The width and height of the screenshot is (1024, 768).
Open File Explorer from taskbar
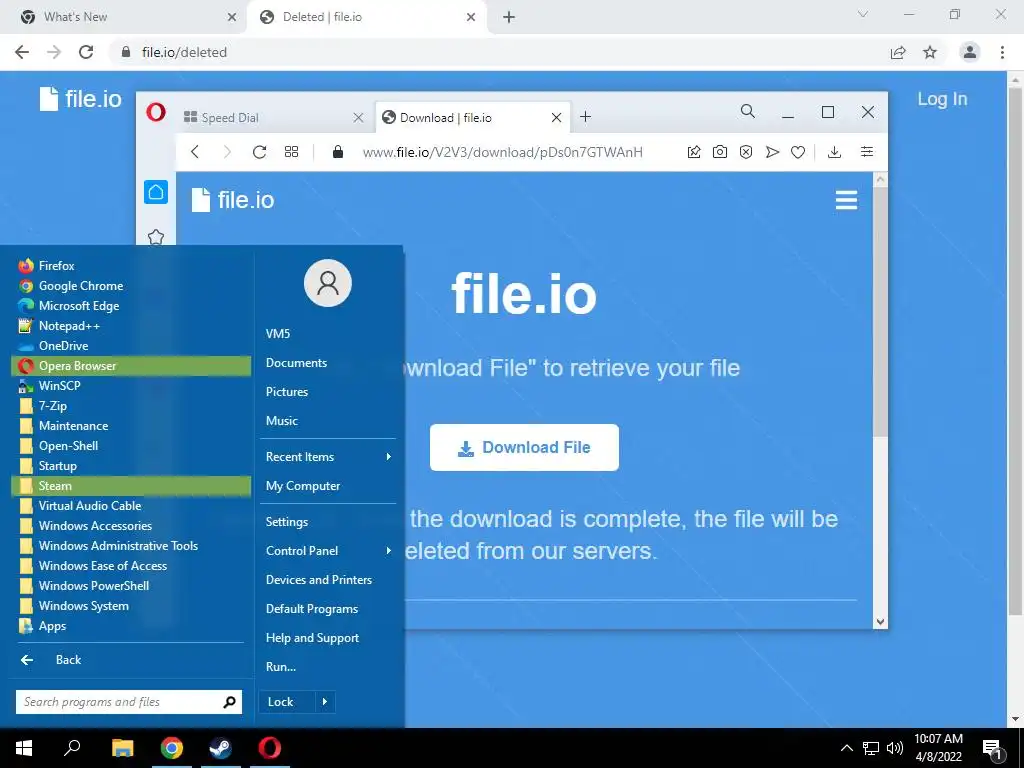coord(122,748)
